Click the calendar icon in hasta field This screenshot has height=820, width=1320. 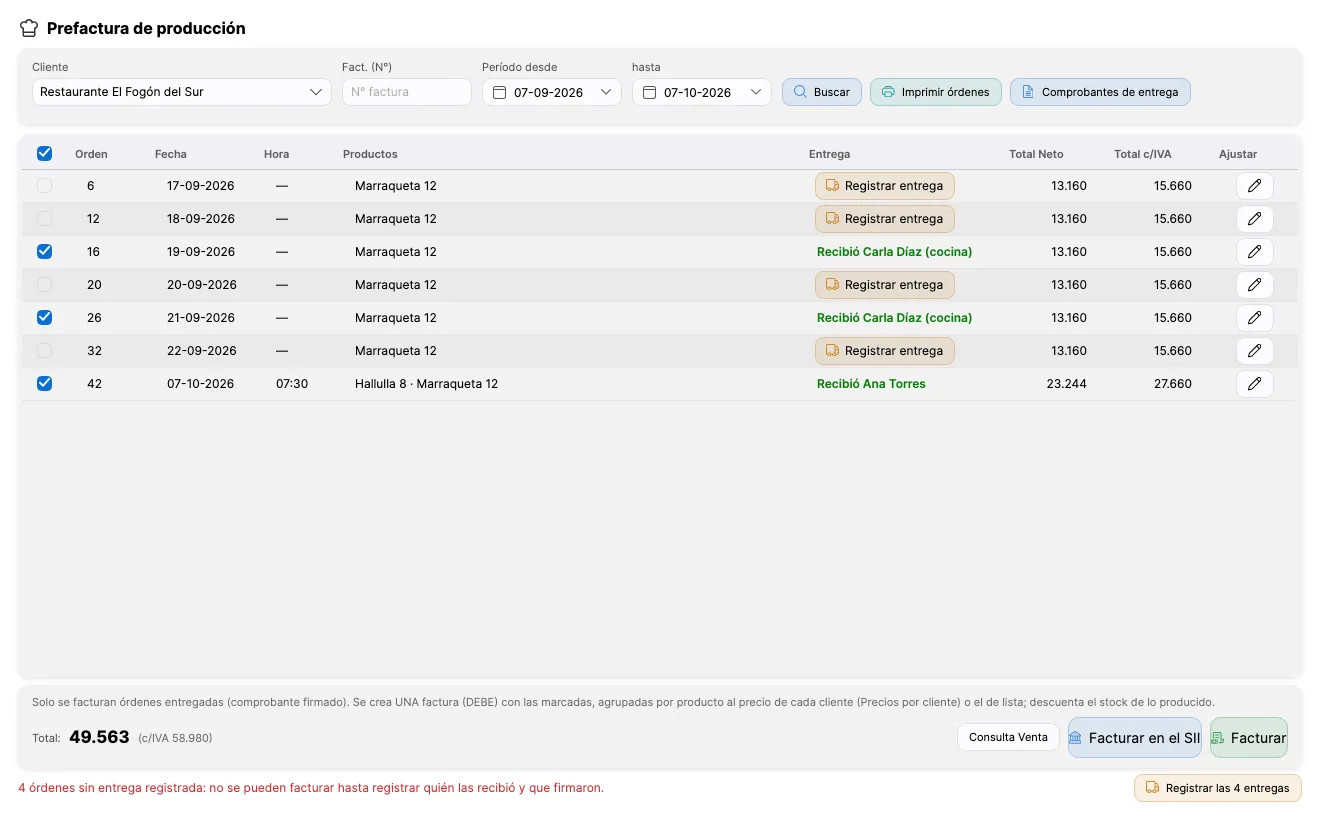pos(649,92)
